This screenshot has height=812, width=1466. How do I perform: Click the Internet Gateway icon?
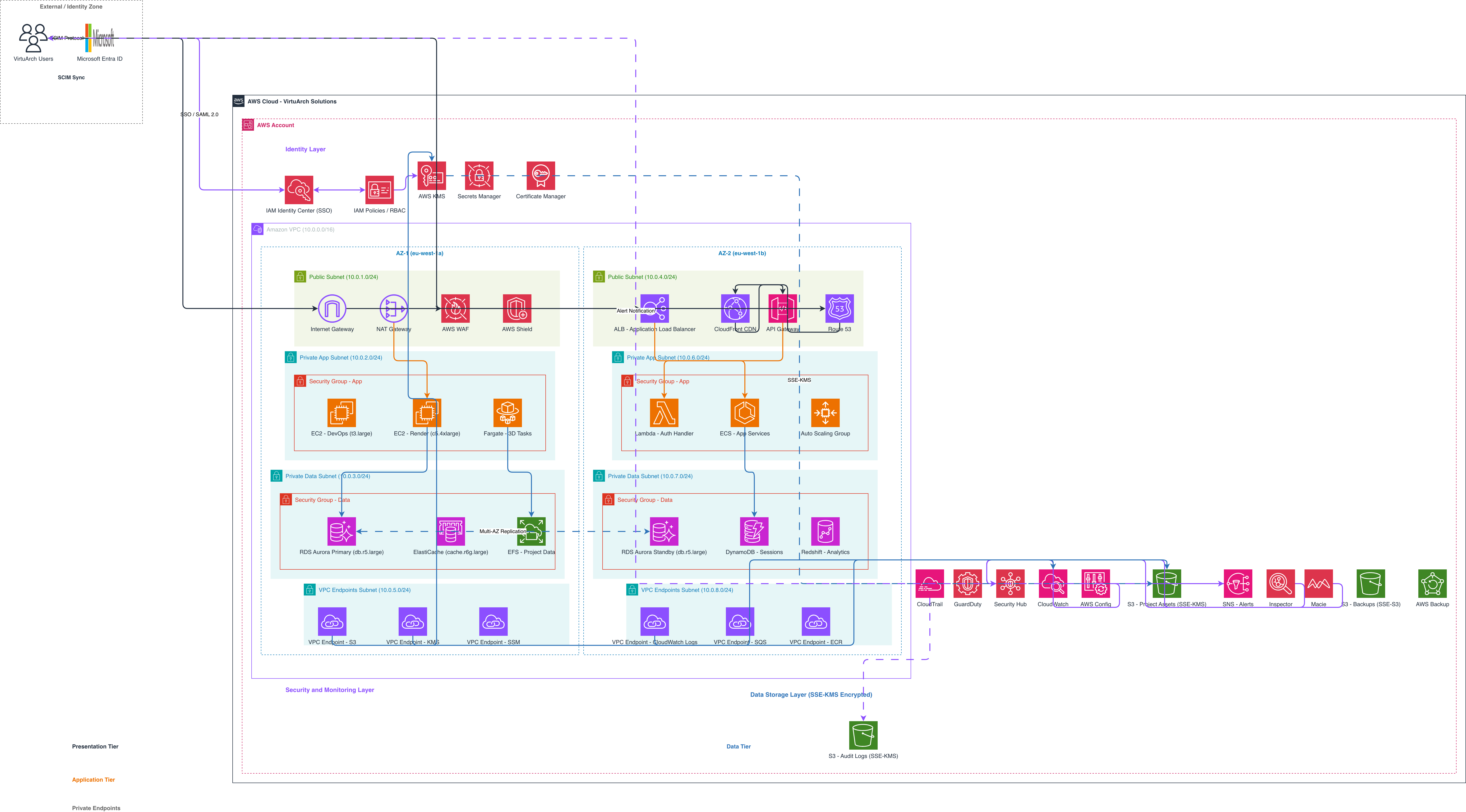332,308
